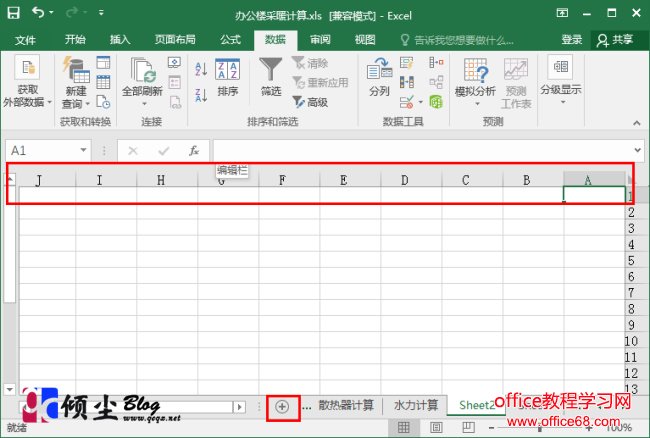
Task: Click the Refresh All icon
Action: pyautogui.click(x=142, y=70)
